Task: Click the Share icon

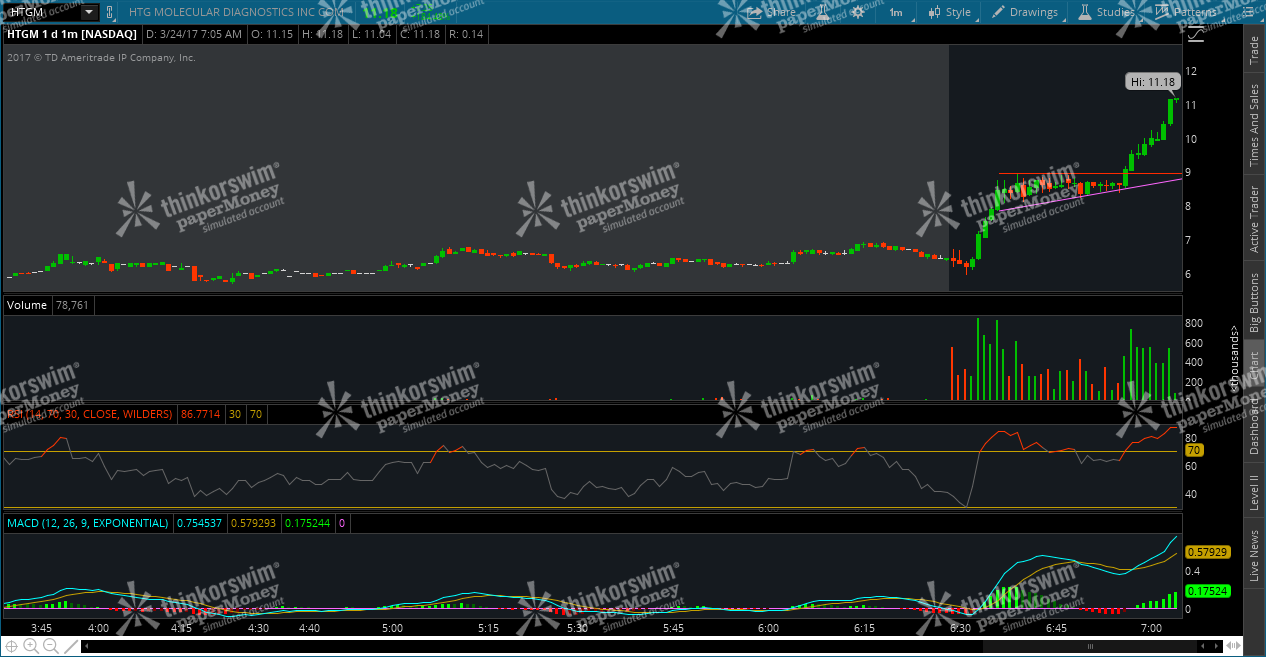Action: point(755,12)
